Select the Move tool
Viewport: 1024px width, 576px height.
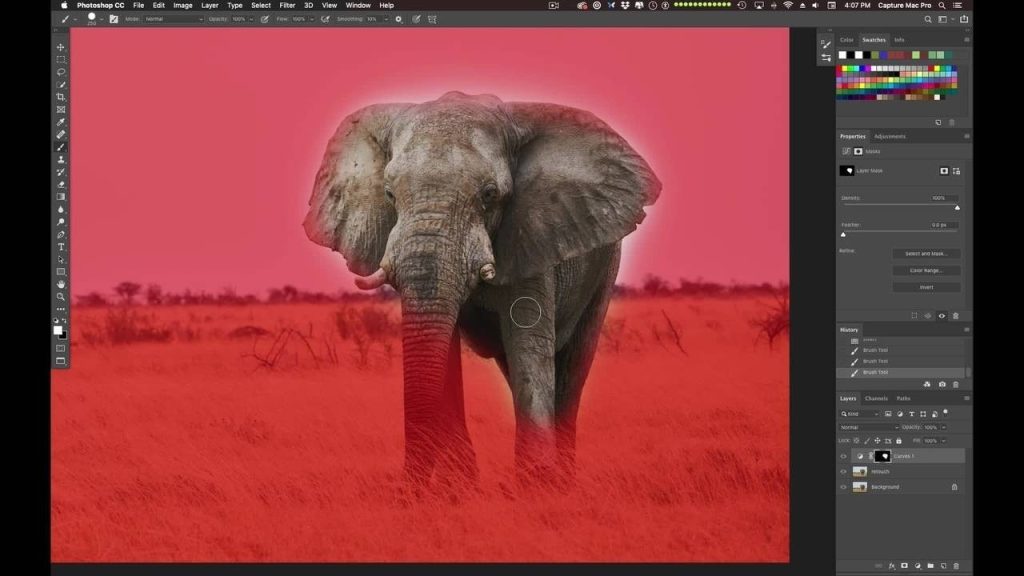[x=61, y=47]
